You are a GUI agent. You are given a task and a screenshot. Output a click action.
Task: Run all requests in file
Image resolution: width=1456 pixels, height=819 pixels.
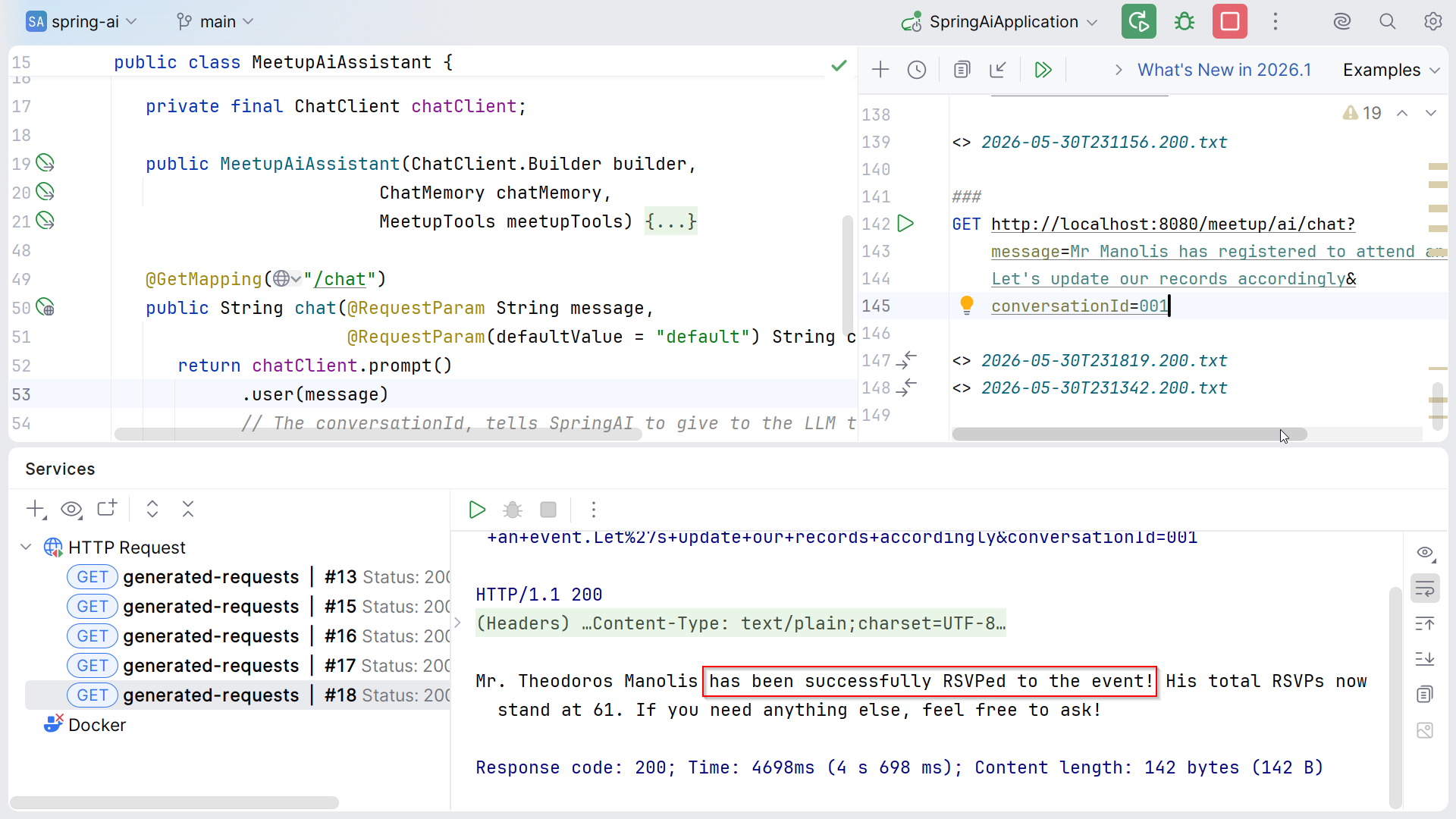pos(1043,70)
